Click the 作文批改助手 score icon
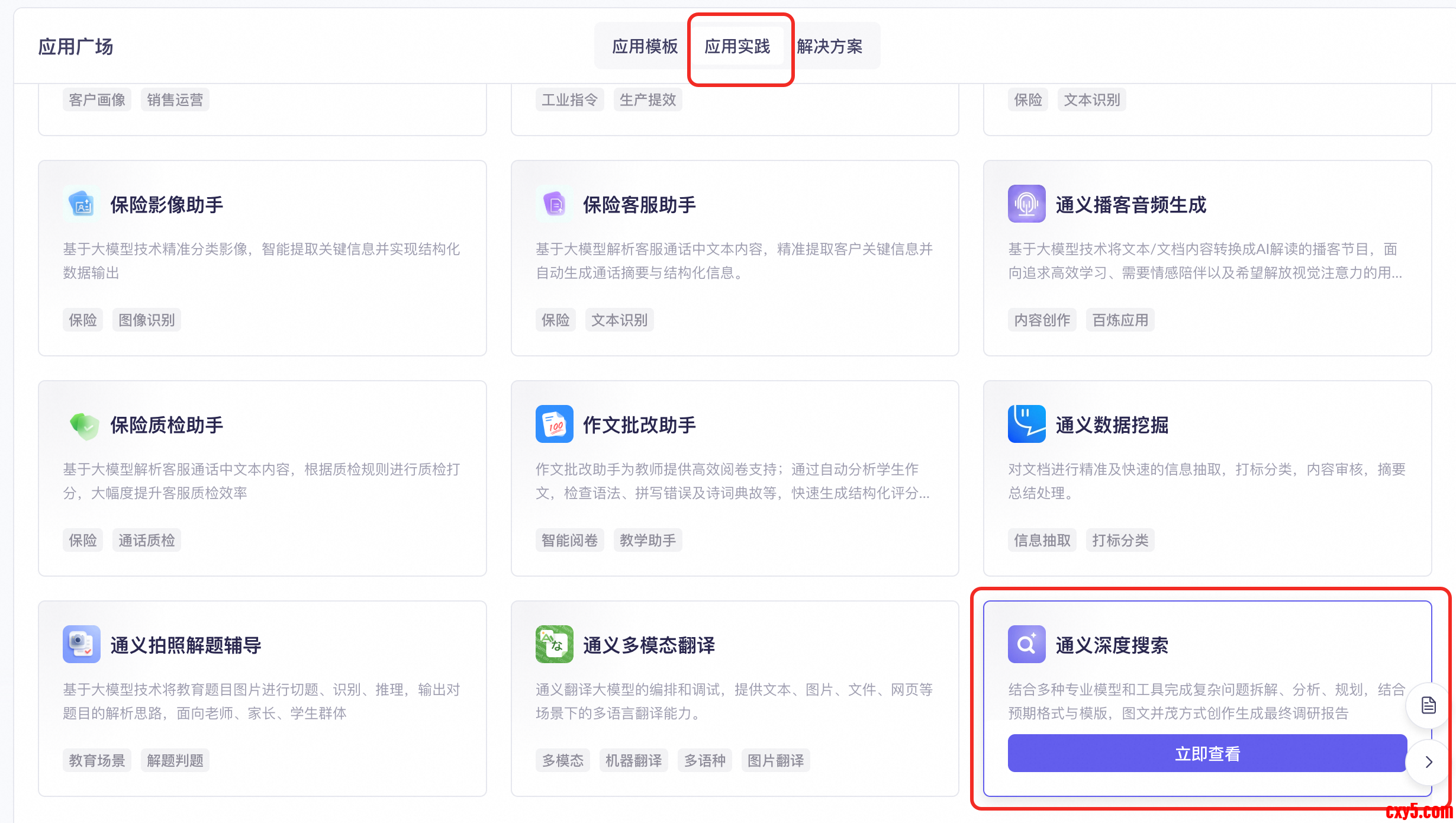Screen dimensions: 1456x823 point(554,425)
